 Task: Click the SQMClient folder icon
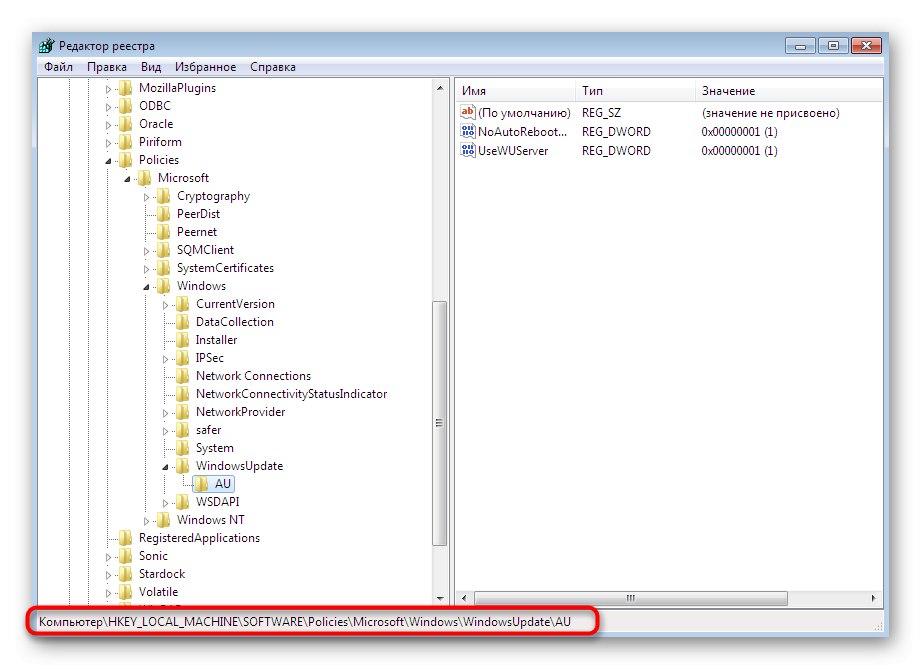[x=163, y=250]
